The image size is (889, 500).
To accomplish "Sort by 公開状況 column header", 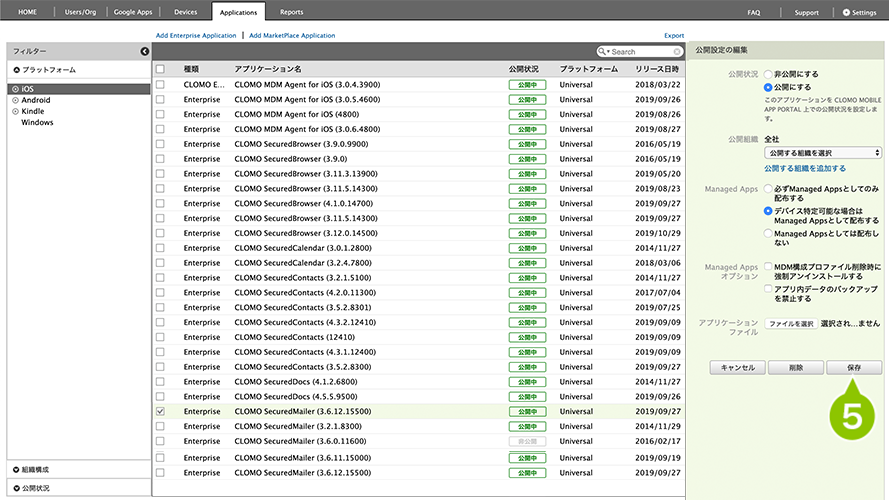I will click(523, 69).
